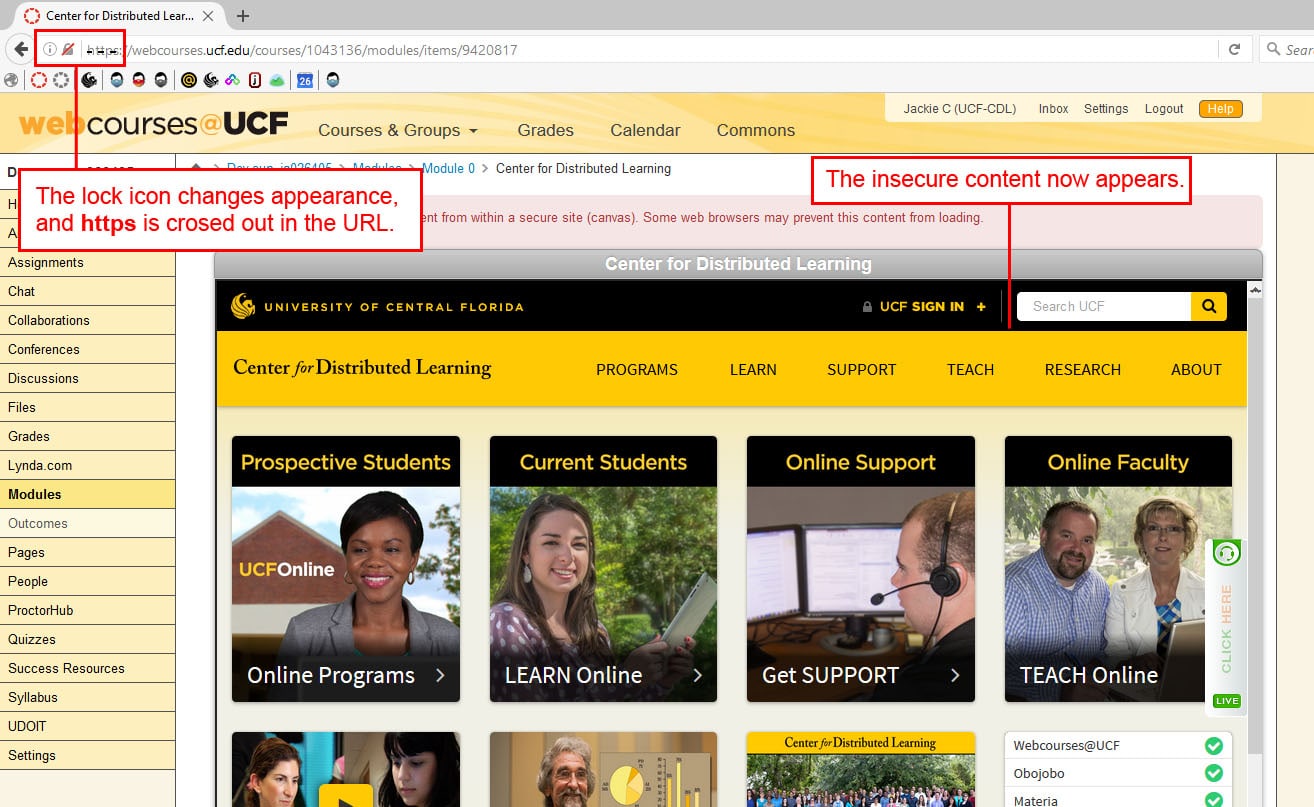Click the webcourses@UCF logo
The image size is (1314, 807).
(154, 124)
